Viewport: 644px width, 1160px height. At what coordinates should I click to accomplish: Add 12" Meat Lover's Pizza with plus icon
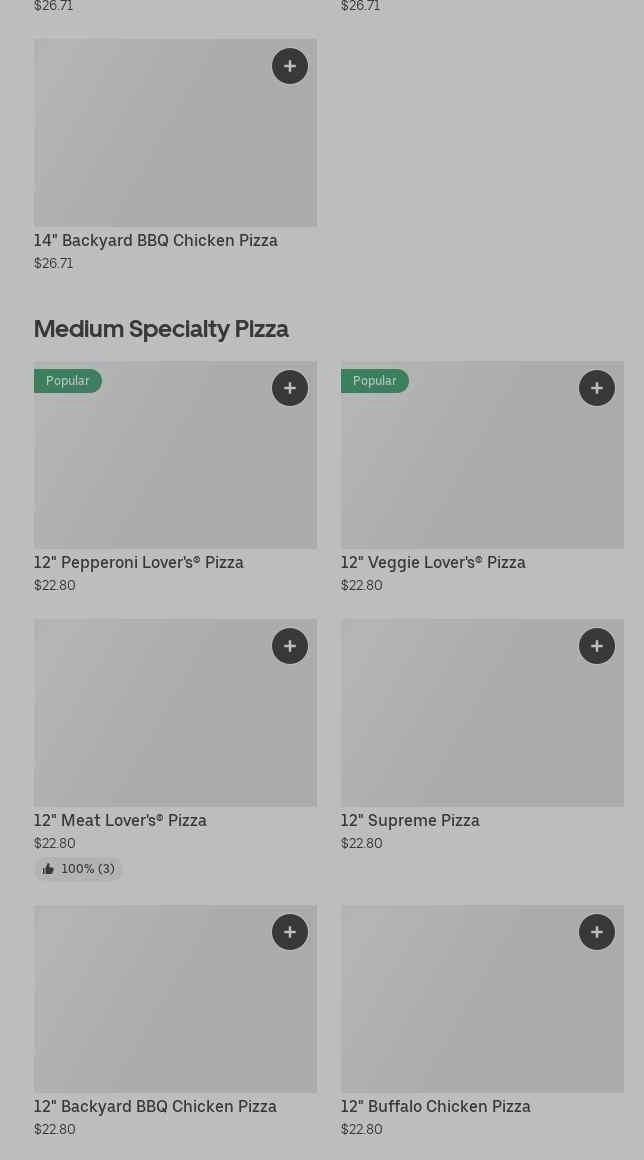[x=290, y=646]
